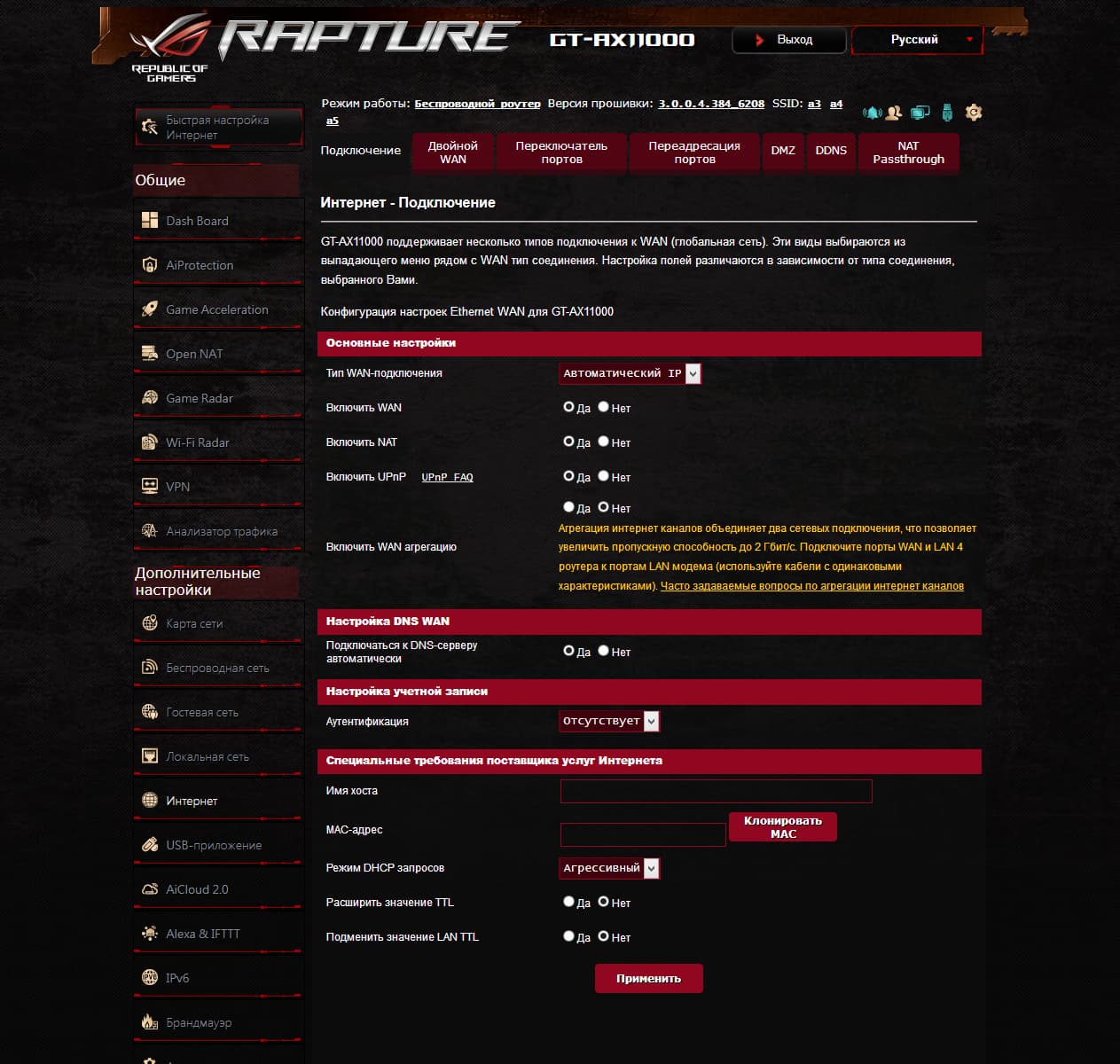Open the DDNS tab
The width and height of the screenshot is (1120, 1064).
[831, 153]
